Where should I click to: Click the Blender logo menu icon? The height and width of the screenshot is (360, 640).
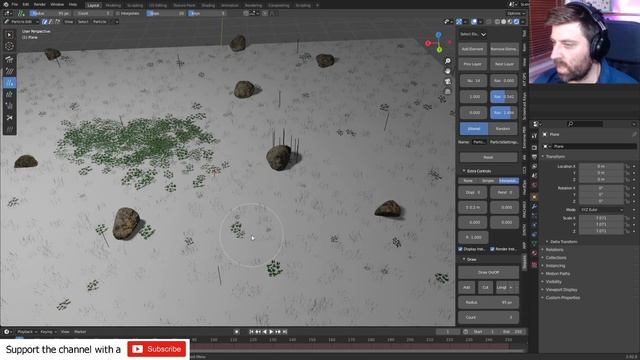(x=5, y=4)
